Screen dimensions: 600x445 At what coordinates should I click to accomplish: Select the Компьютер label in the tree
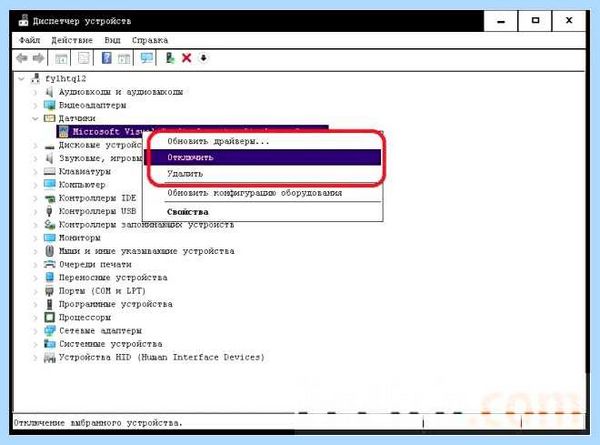coord(82,185)
